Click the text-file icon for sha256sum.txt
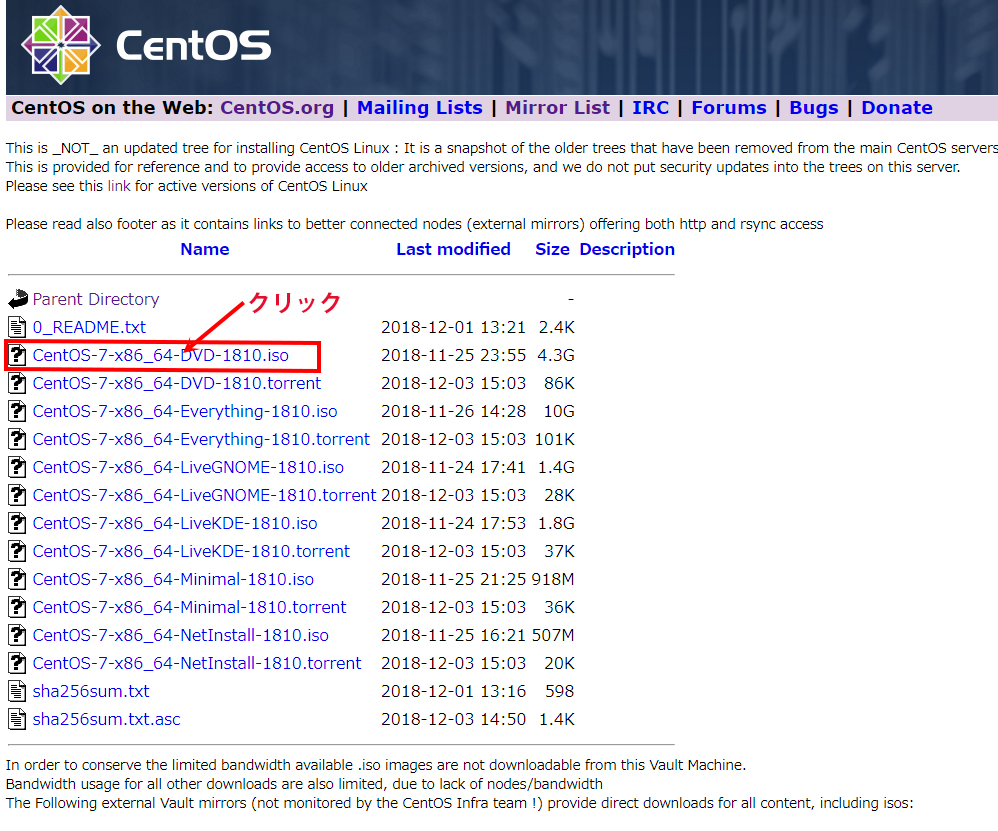This screenshot has width=998, height=831. pos(17,691)
